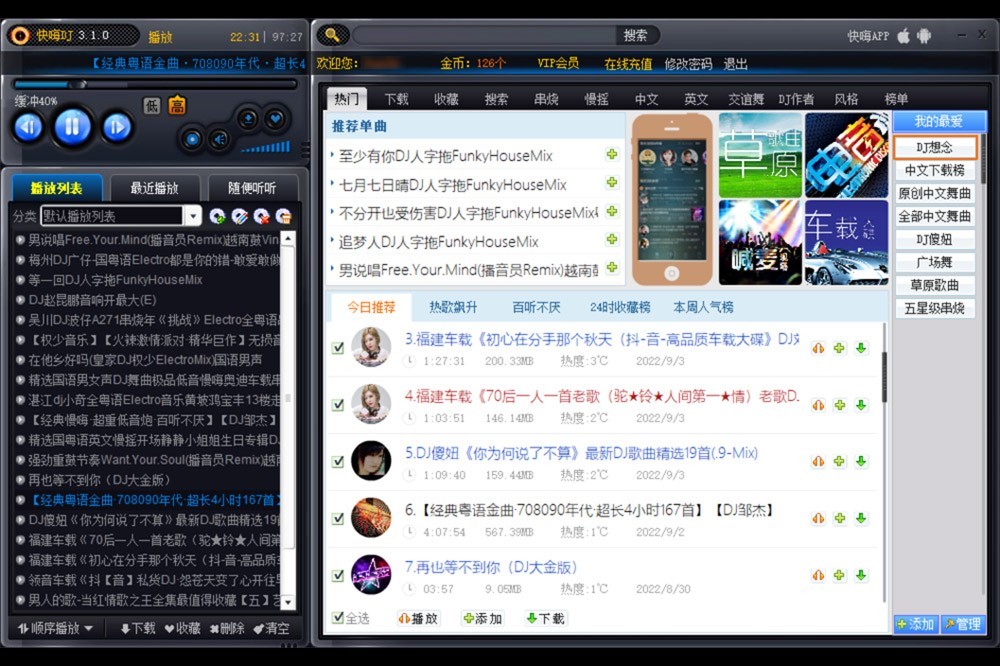Add song 5 DJ傻妞 with plus icon
This screenshot has height=666, width=1000.
coord(840,461)
